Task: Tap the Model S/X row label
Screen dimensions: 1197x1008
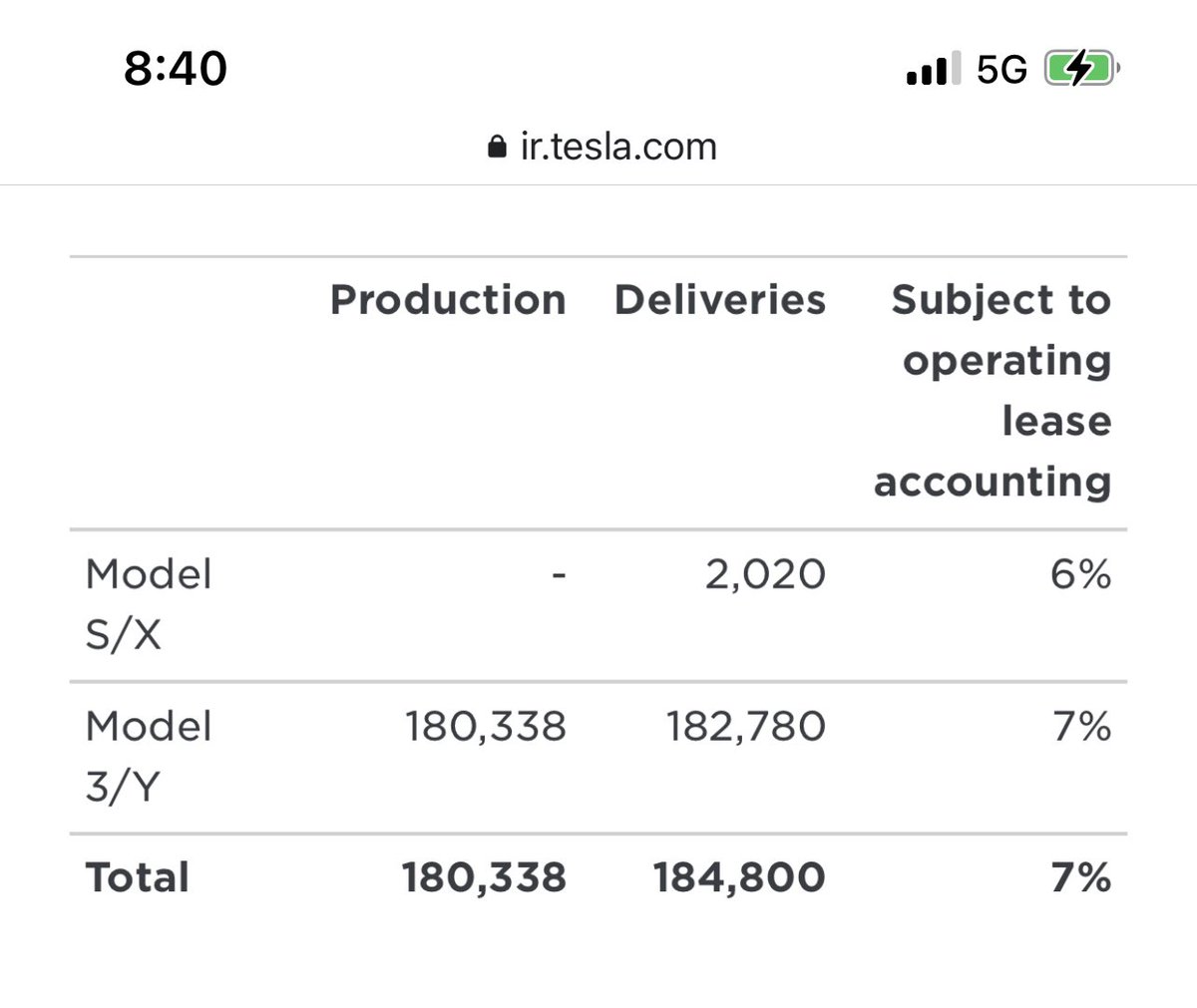Action: pos(149,603)
